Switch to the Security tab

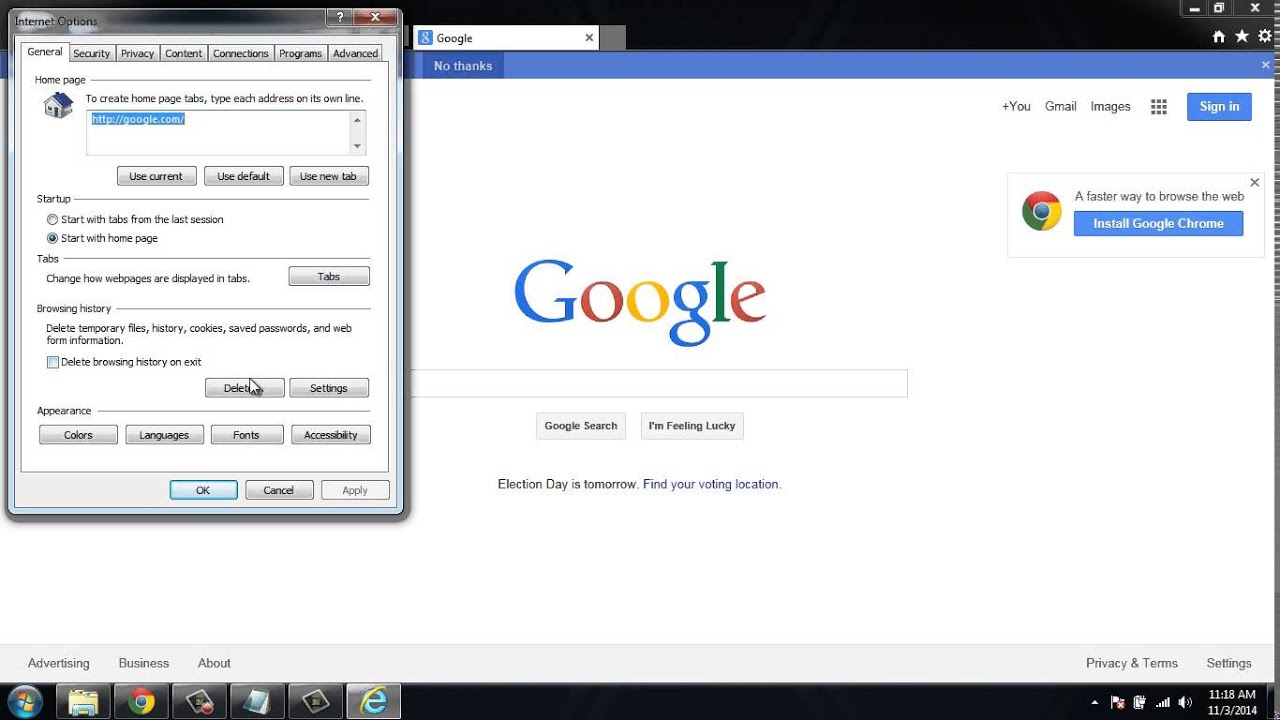(x=92, y=53)
